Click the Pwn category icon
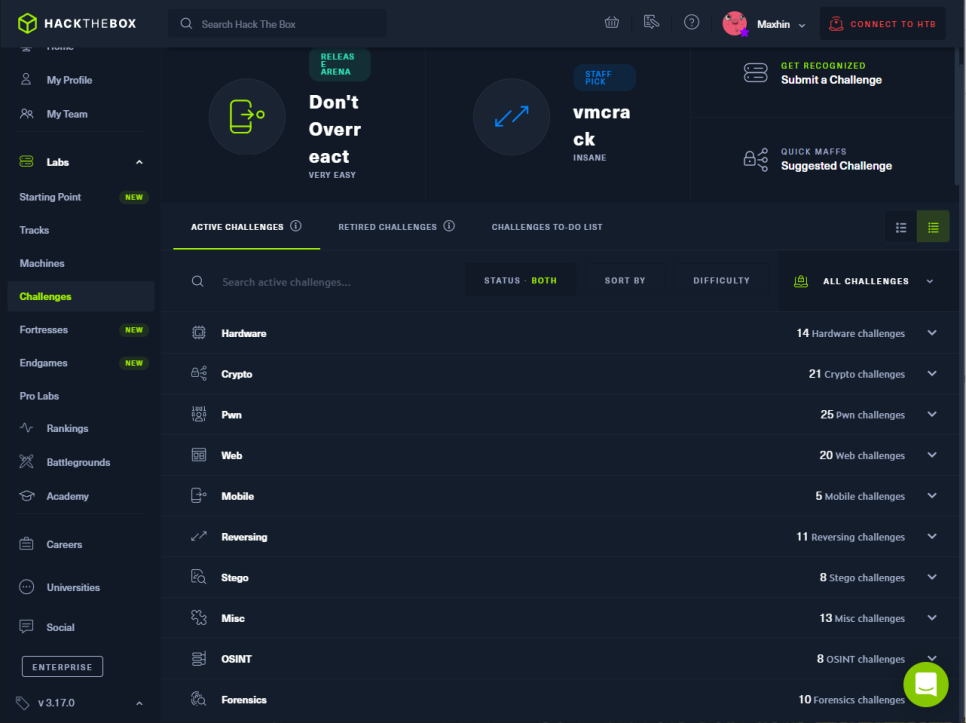 pos(198,414)
